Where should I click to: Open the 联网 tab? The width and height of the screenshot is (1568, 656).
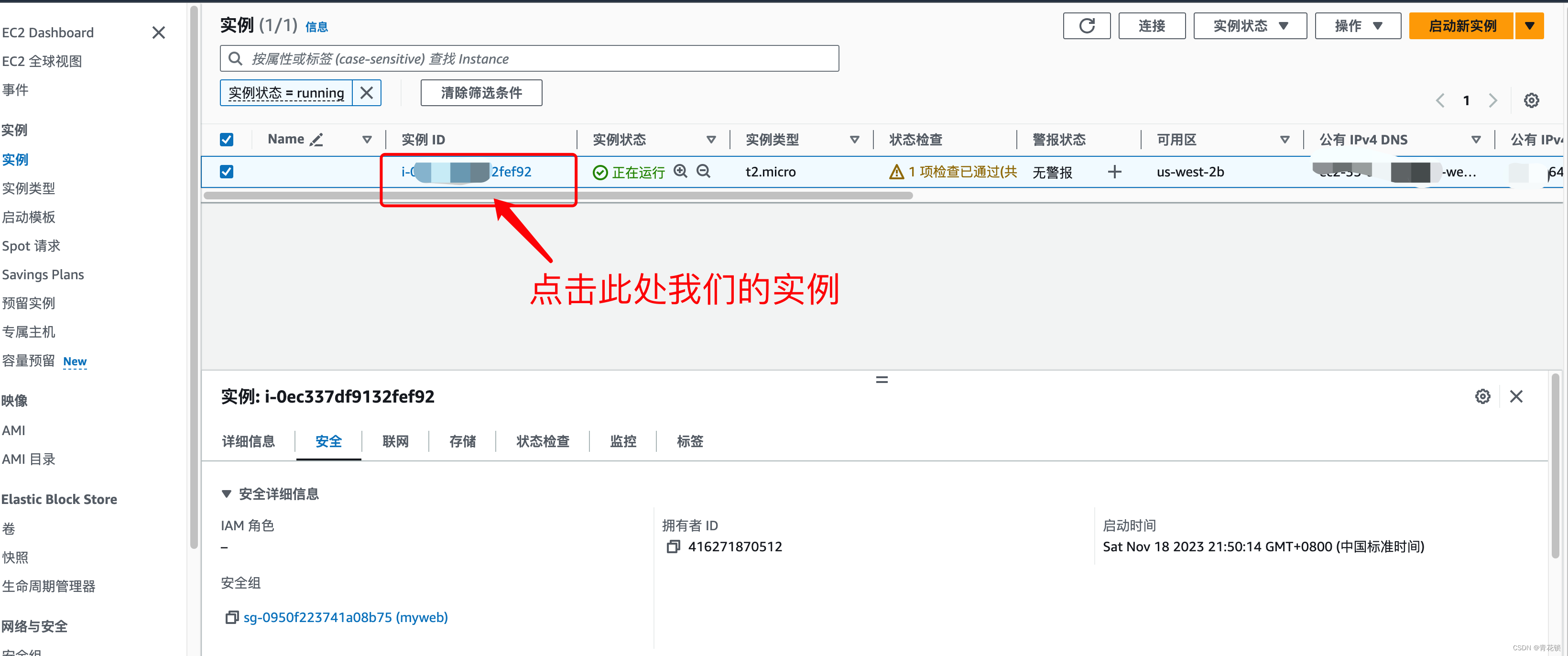pos(396,441)
